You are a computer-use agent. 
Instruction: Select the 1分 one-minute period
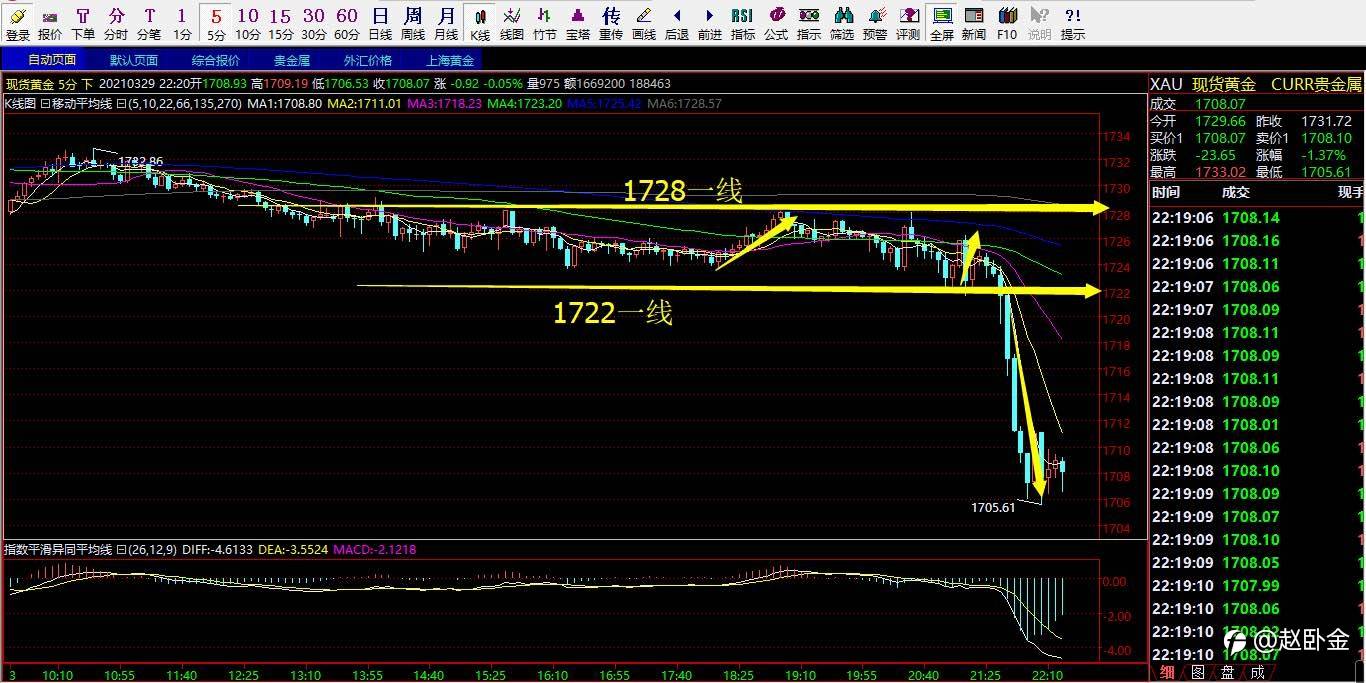181,22
